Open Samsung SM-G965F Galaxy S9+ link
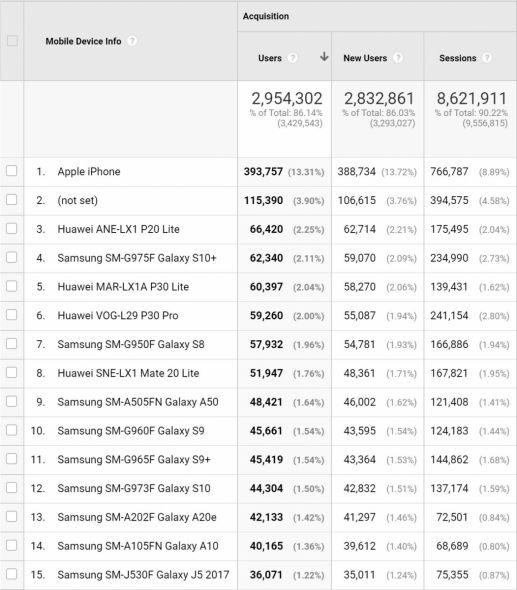517x590 pixels. click(134, 459)
